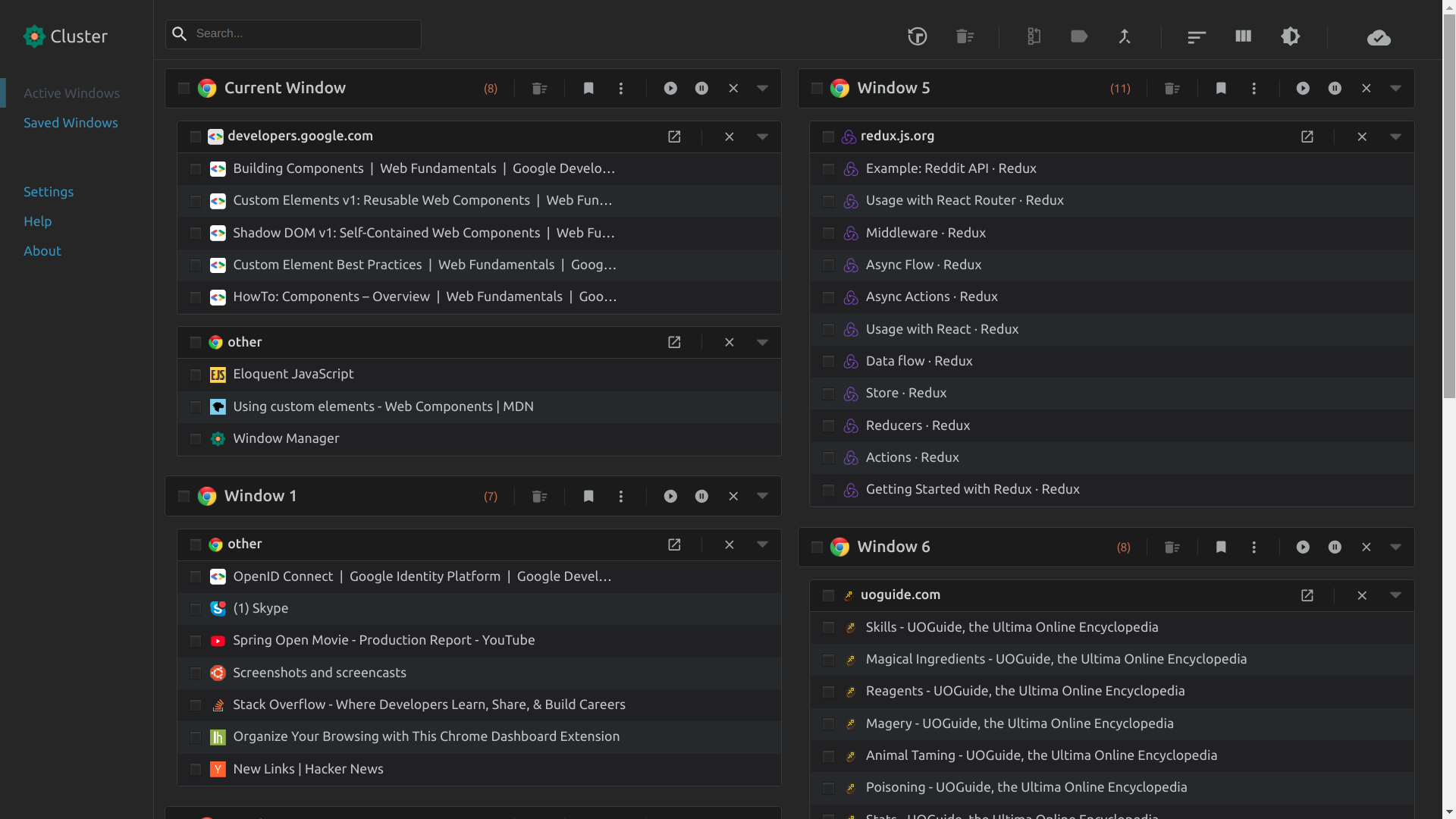
Task: Click the cloud sync done icon
Action: tap(1379, 37)
